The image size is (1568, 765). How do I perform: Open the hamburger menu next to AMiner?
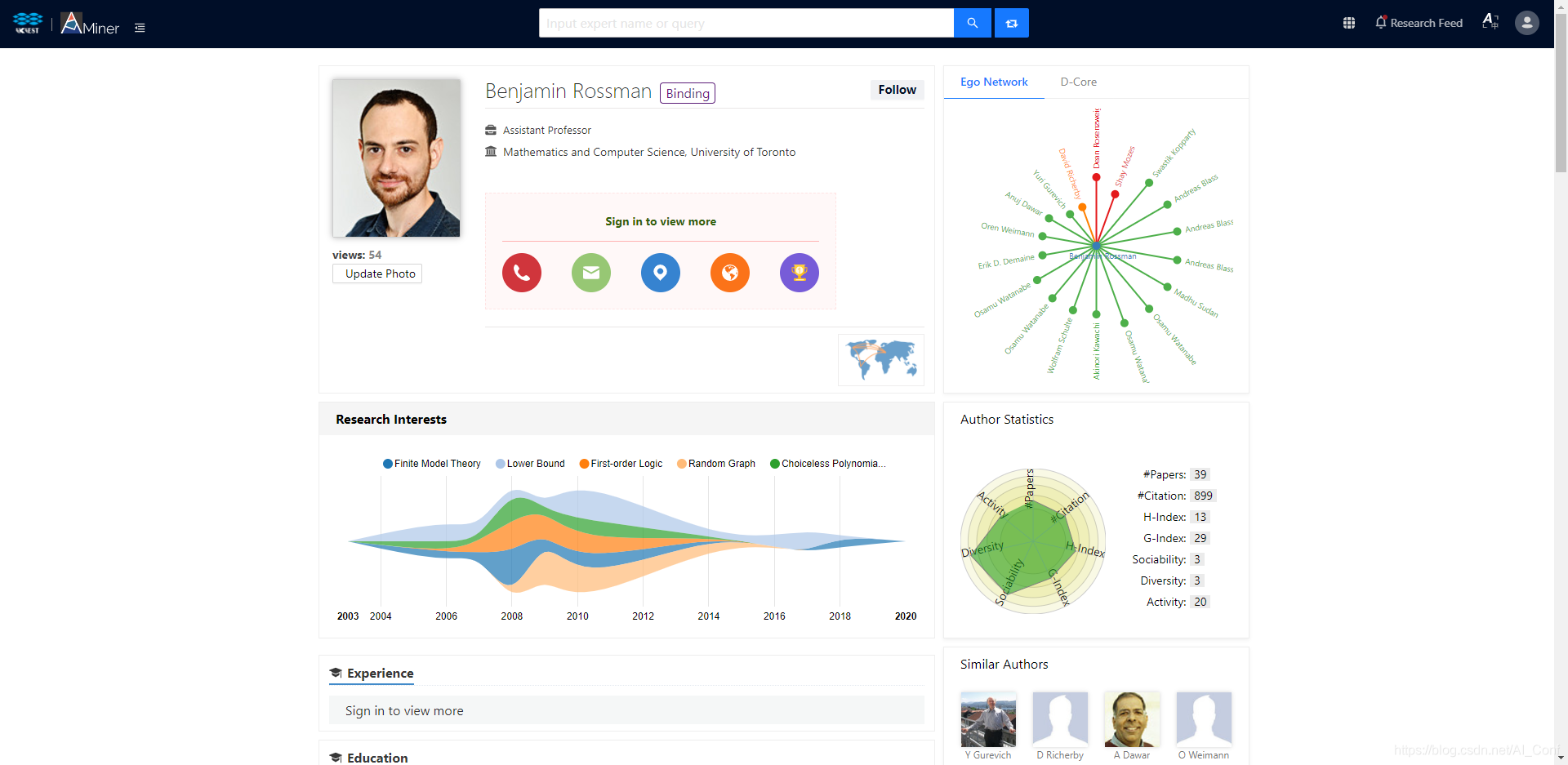(x=140, y=28)
